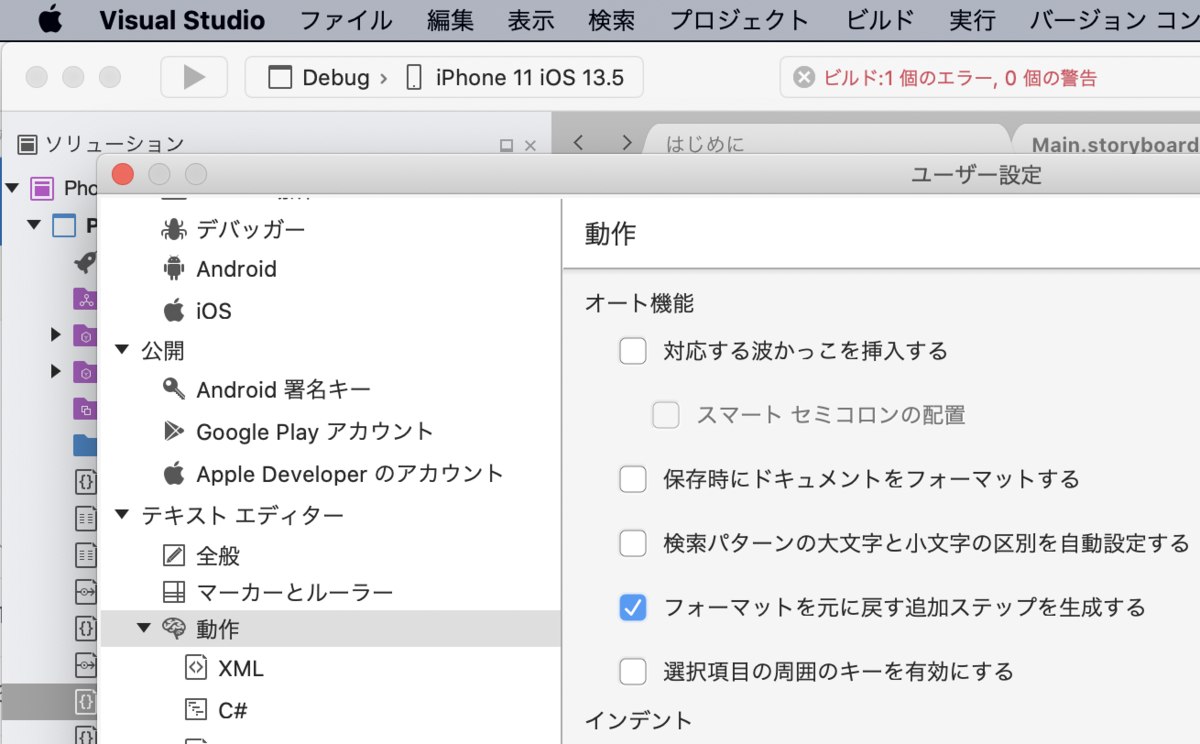Open the ビルド menu
Viewport: 1200px width, 744px height.
880,20
